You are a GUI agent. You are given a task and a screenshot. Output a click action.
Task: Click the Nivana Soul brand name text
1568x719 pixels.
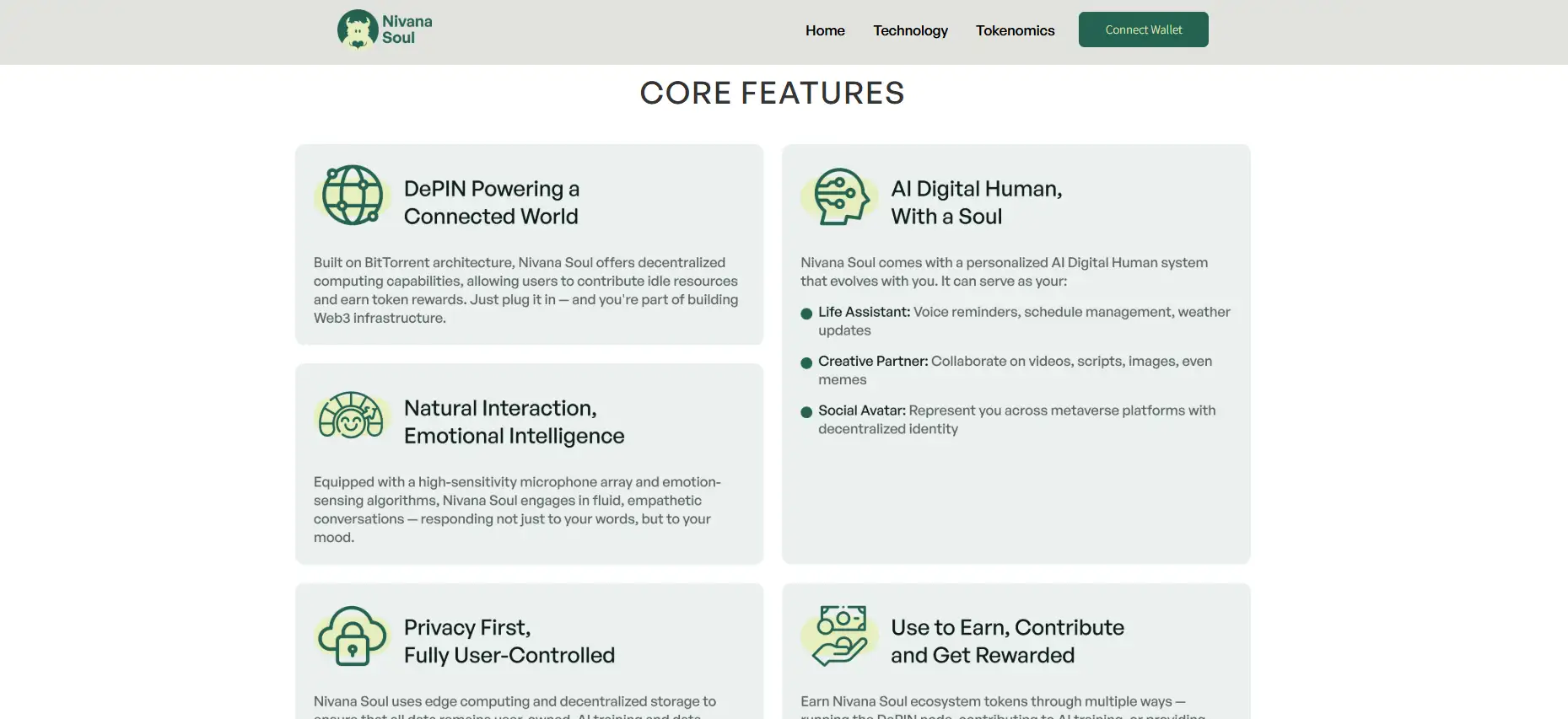pyautogui.click(x=407, y=30)
